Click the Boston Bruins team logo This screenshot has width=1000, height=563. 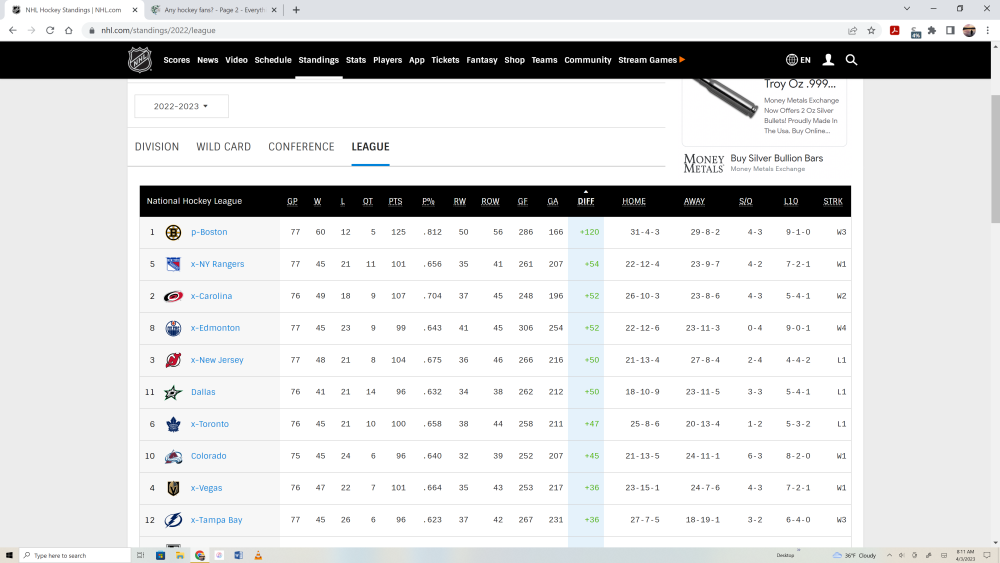pyautogui.click(x=173, y=232)
